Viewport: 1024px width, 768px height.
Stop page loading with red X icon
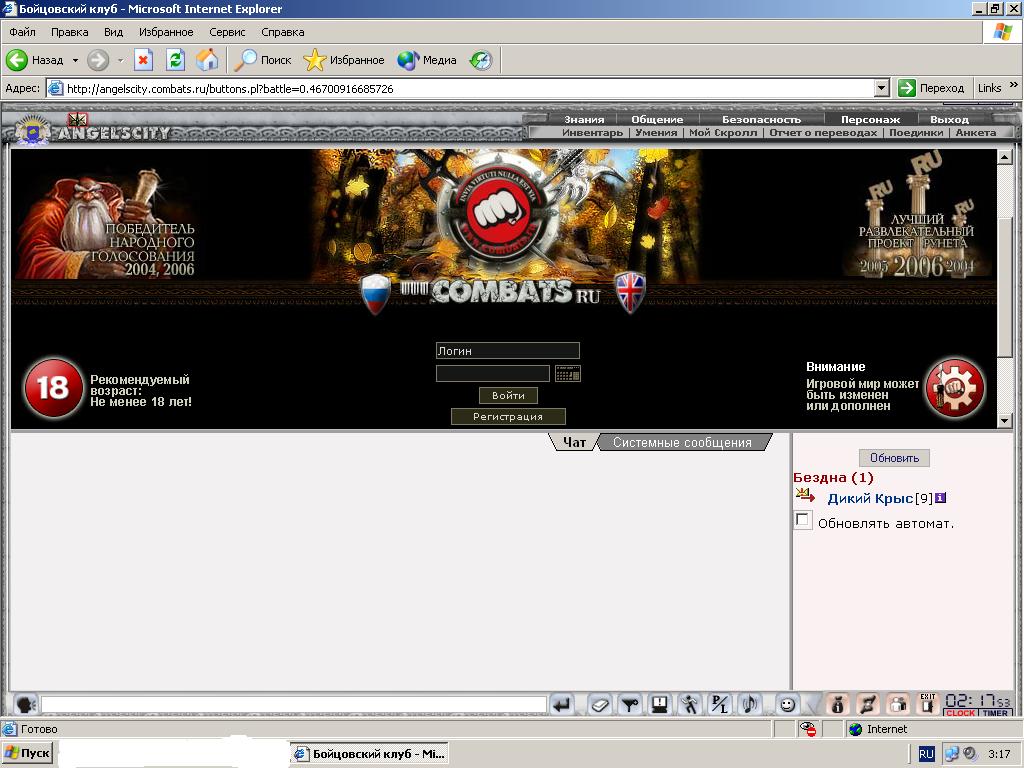point(143,60)
